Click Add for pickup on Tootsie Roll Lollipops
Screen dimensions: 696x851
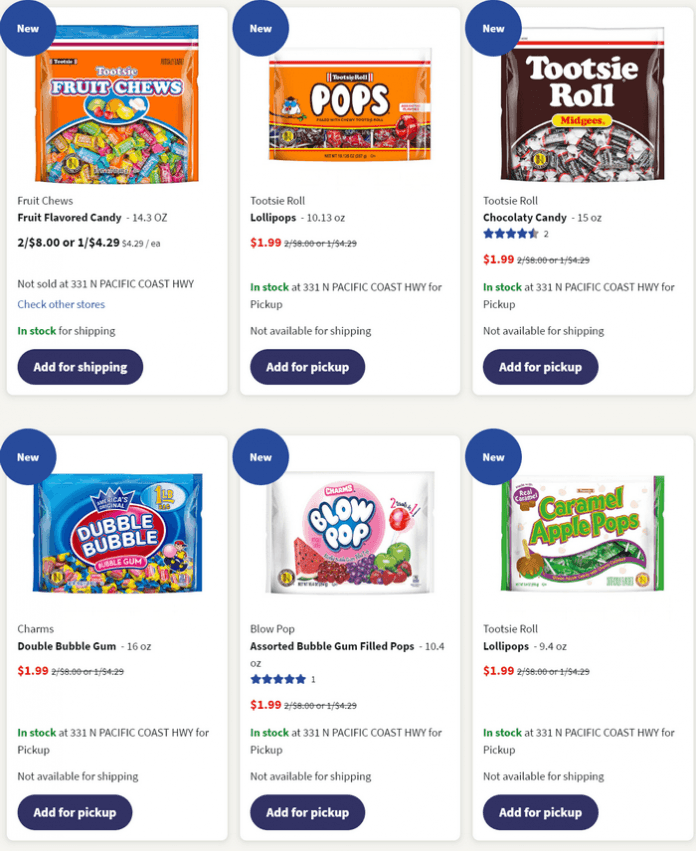coord(307,367)
